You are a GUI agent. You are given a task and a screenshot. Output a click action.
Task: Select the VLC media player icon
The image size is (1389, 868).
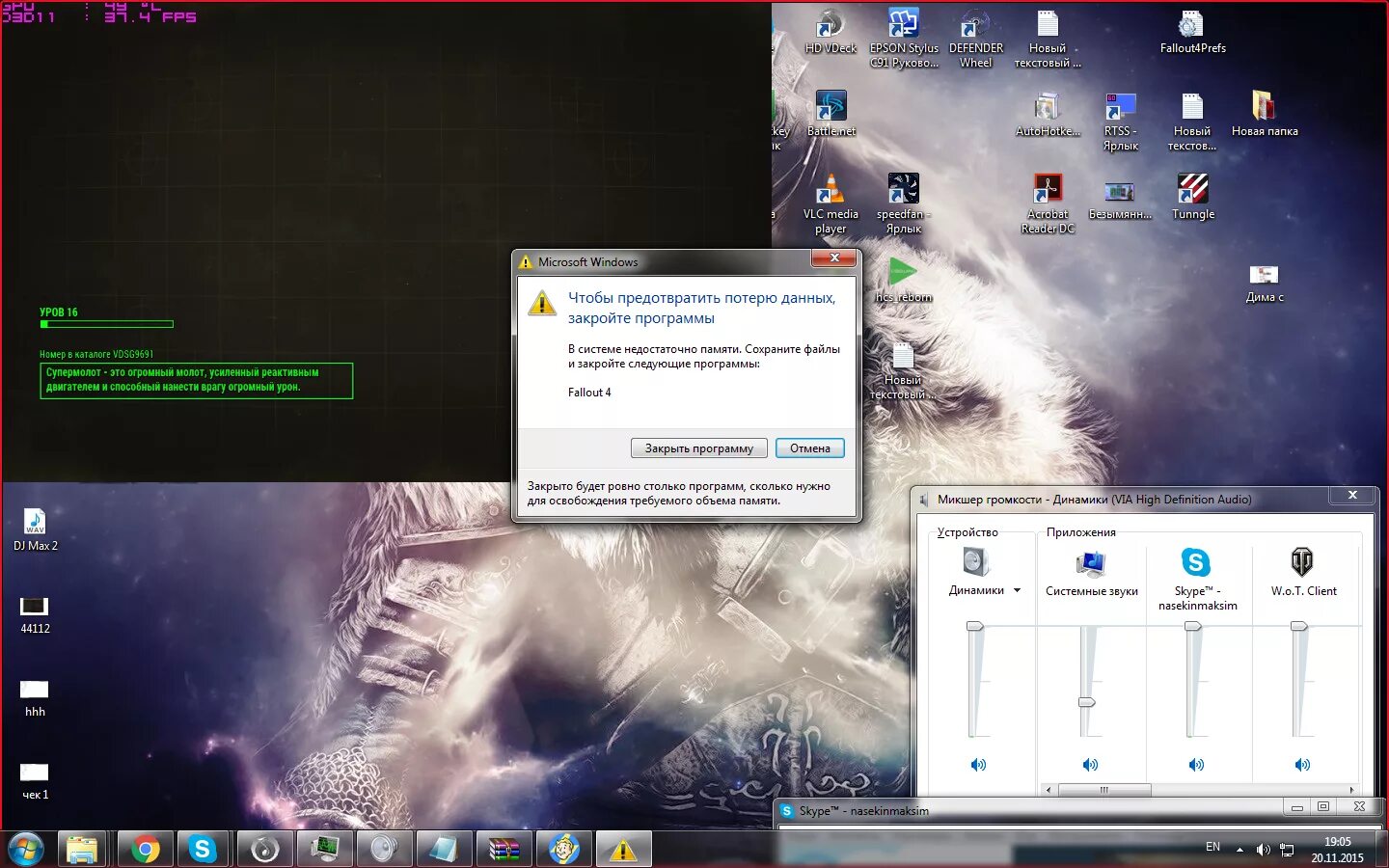[x=831, y=204]
